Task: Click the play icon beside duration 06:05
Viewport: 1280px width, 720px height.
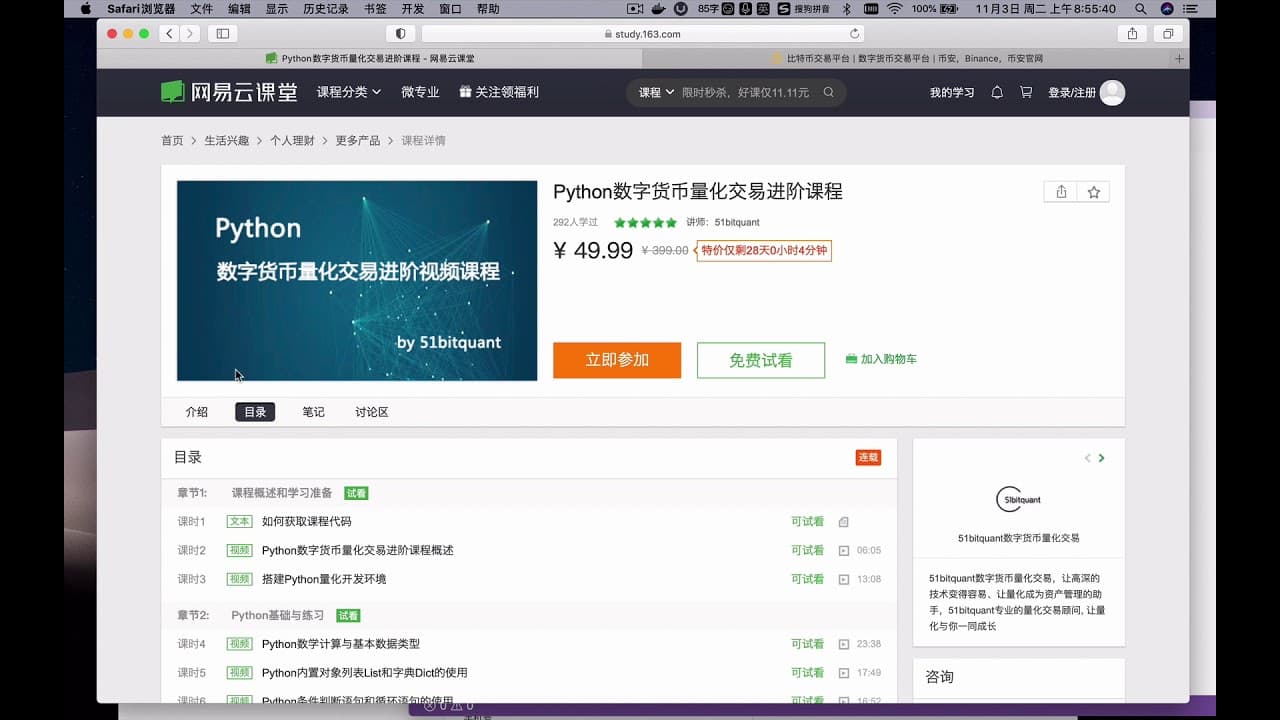Action: (x=844, y=550)
